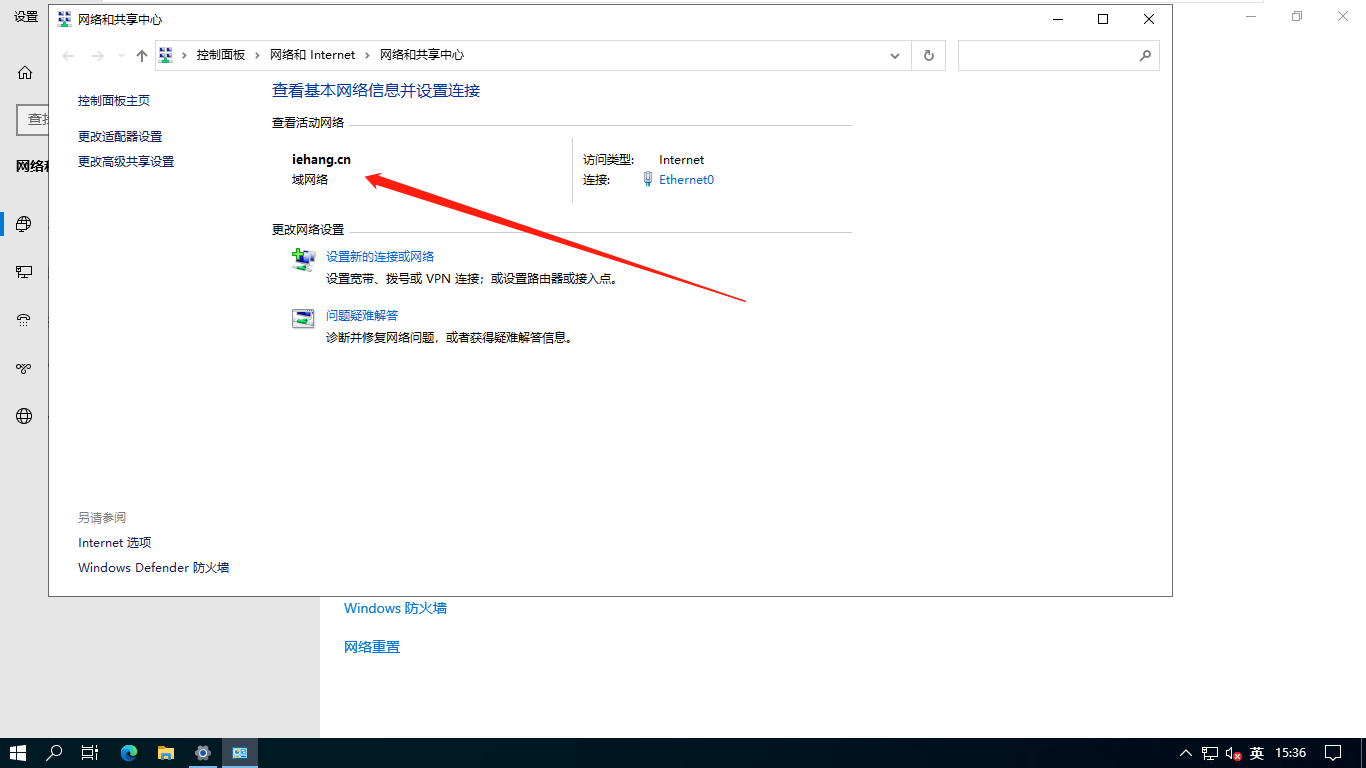The height and width of the screenshot is (768, 1366).
Task: Open the Ethernet0 connection link
Action: pyautogui.click(x=686, y=180)
